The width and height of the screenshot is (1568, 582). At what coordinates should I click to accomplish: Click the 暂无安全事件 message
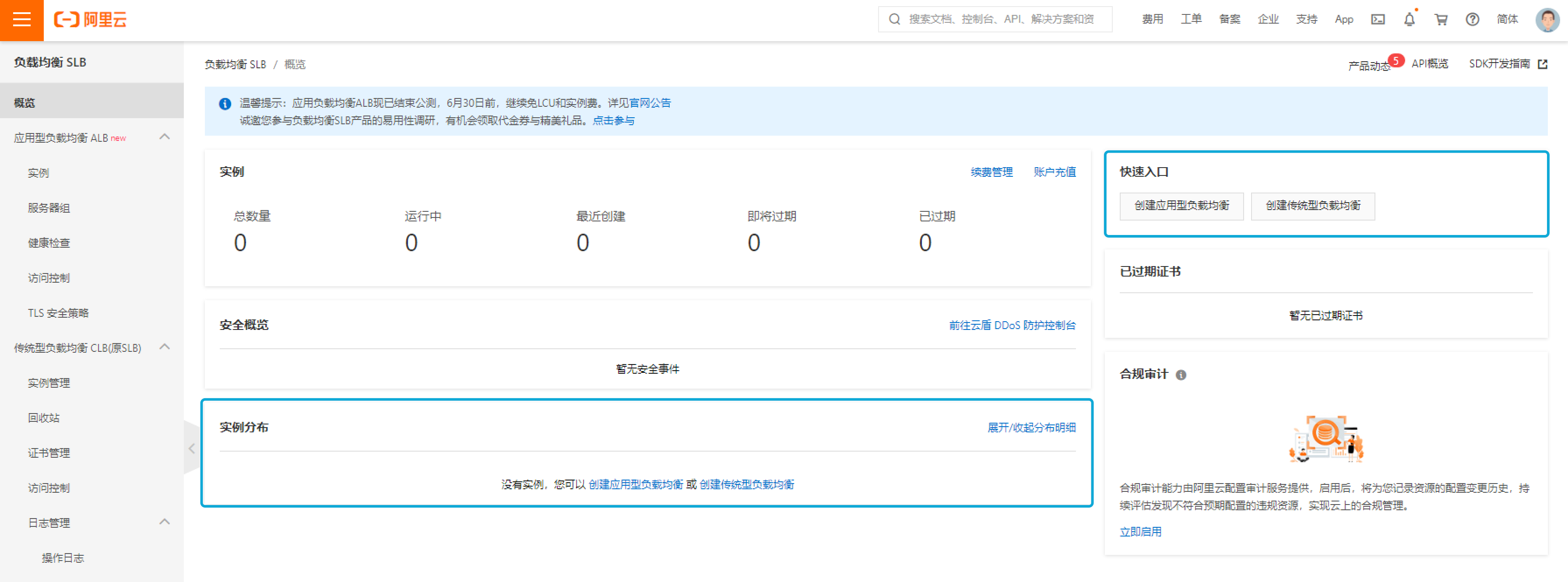click(x=648, y=369)
